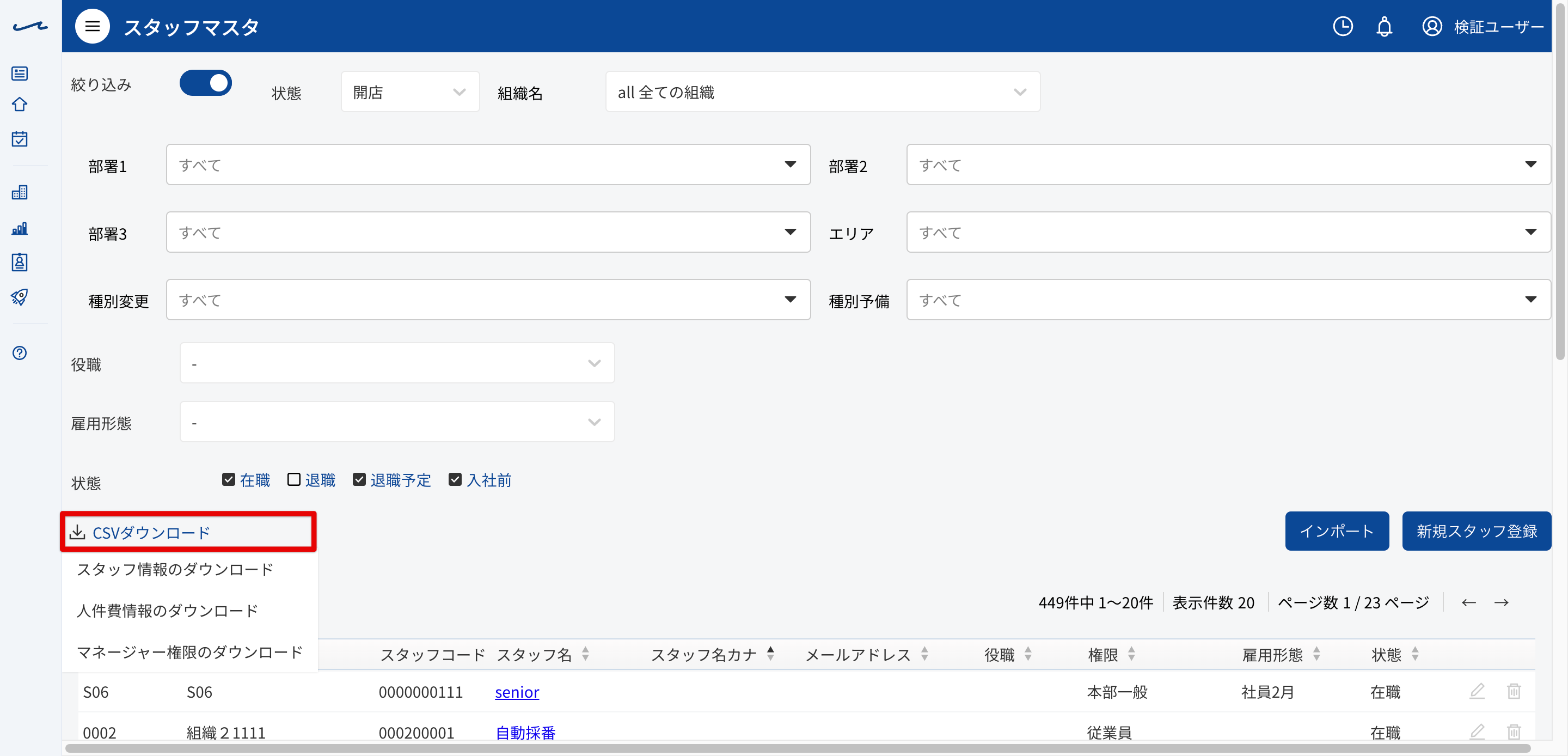Sort by 状態 column arrows

[1414, 654]
